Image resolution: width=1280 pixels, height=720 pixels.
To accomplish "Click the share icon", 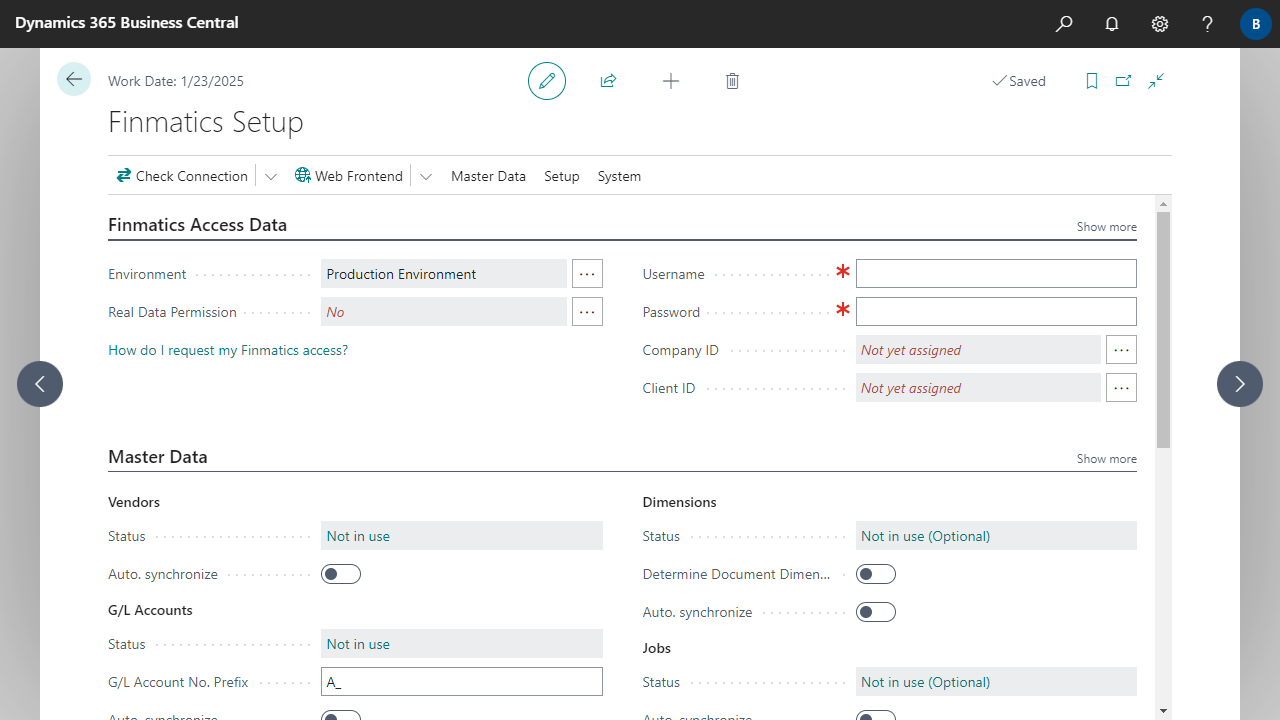I will [x=608, y=81].
